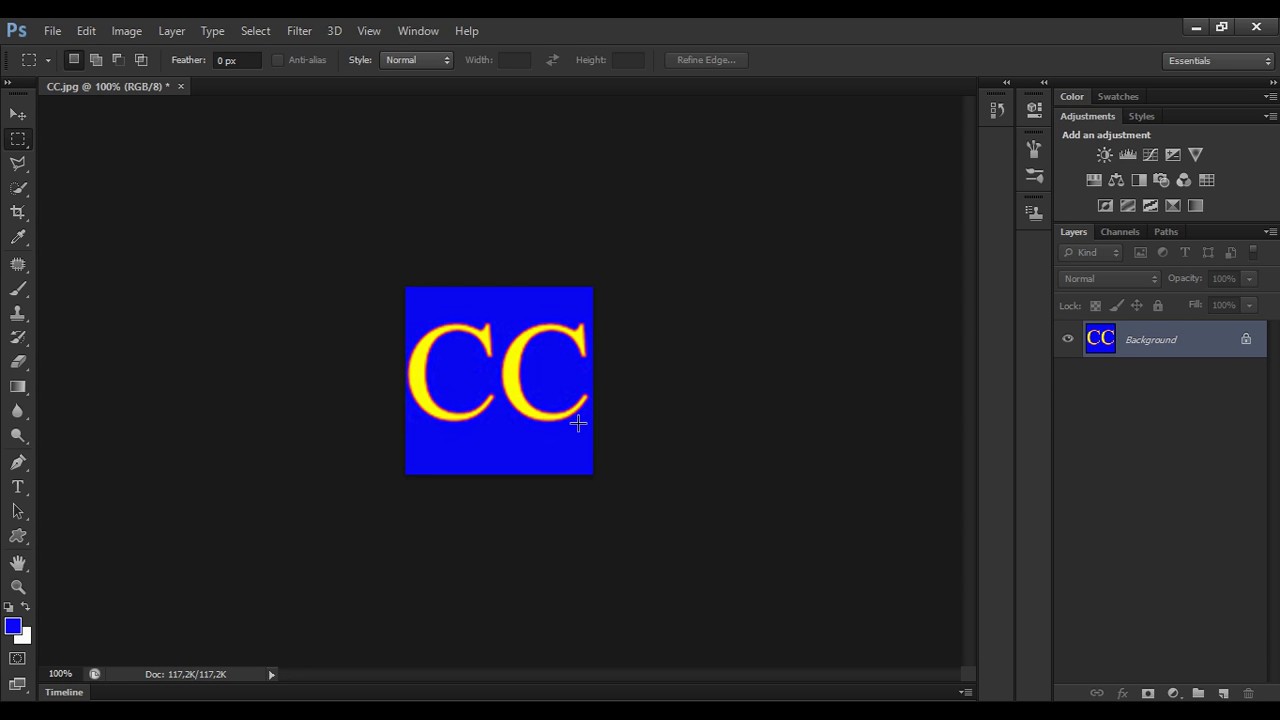The width and height of the screenshot is (1280, 720).
Task: Add a Levels adjustment
Action: coord(1128,155)
